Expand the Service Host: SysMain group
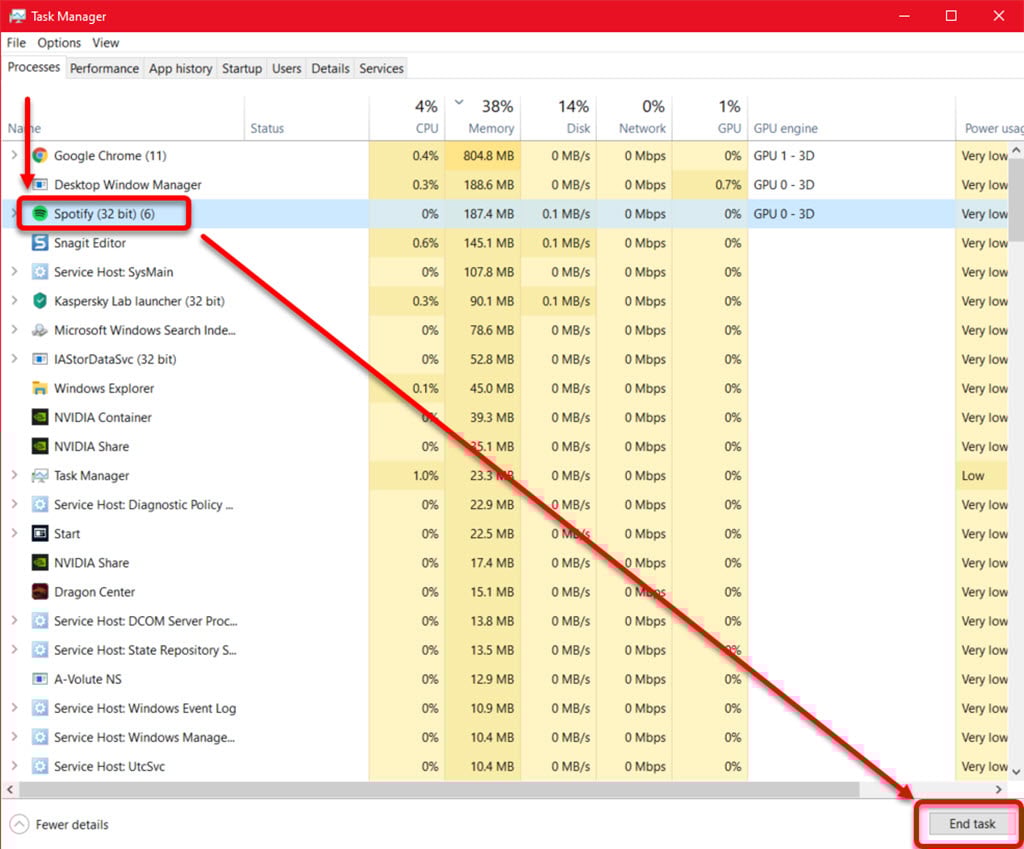This screenshot has width=1024, height=849. tap(14, 272)
